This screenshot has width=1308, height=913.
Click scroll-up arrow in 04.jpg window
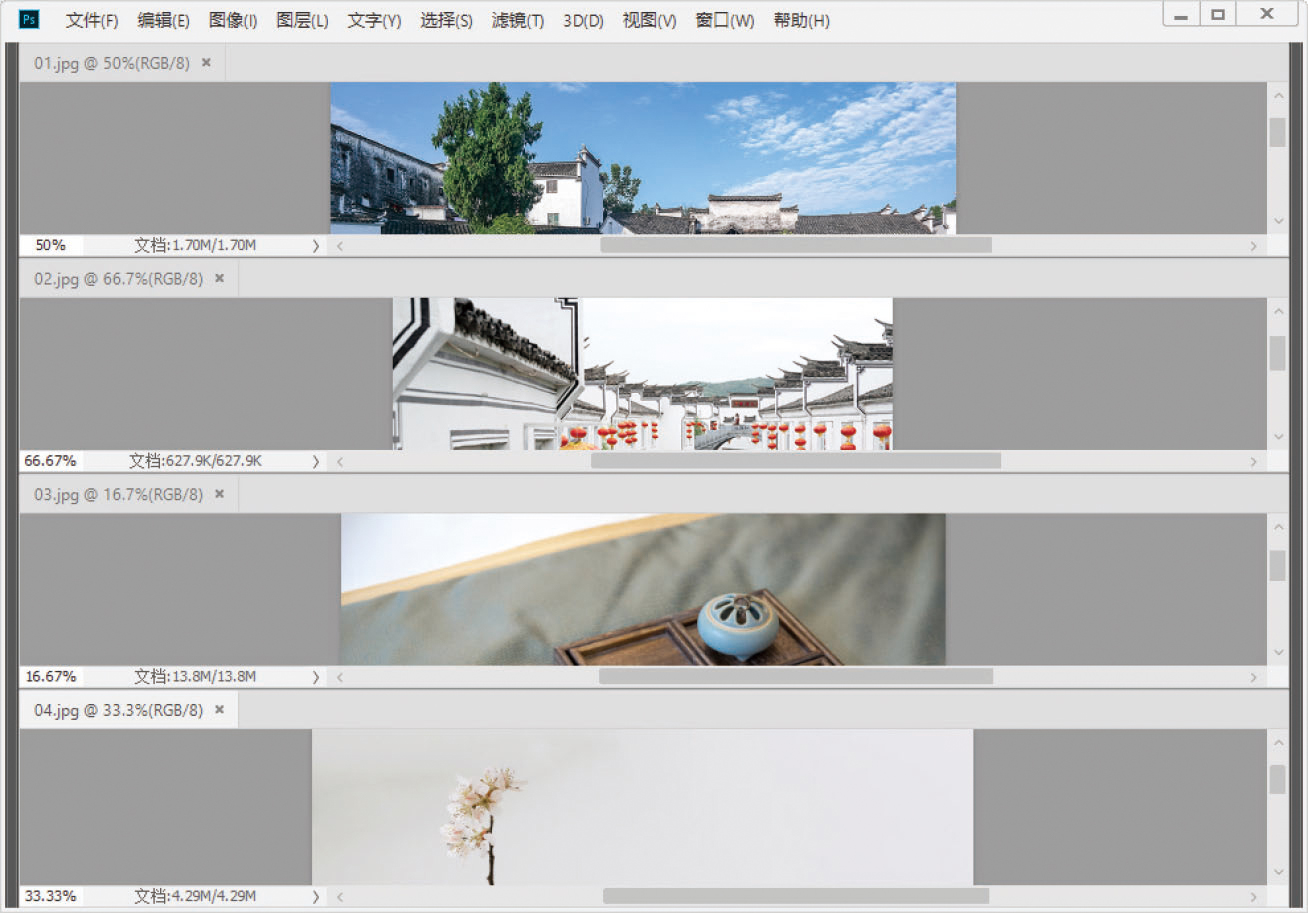(1277, 742)
